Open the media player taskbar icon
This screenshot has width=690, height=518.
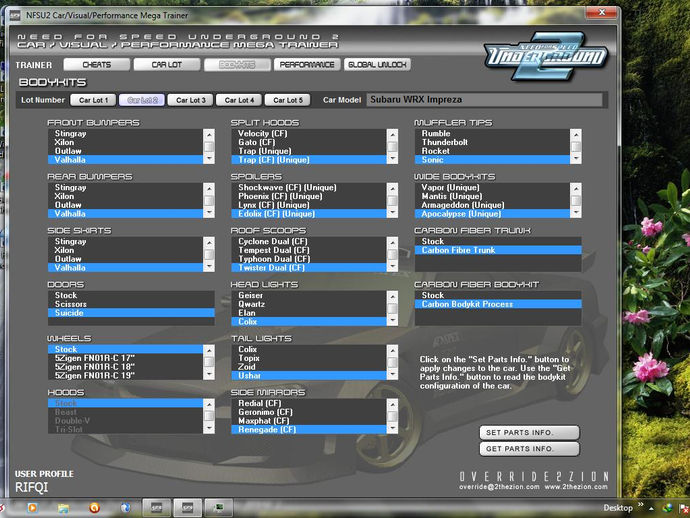pyautogui.click(x=32, y=508)
